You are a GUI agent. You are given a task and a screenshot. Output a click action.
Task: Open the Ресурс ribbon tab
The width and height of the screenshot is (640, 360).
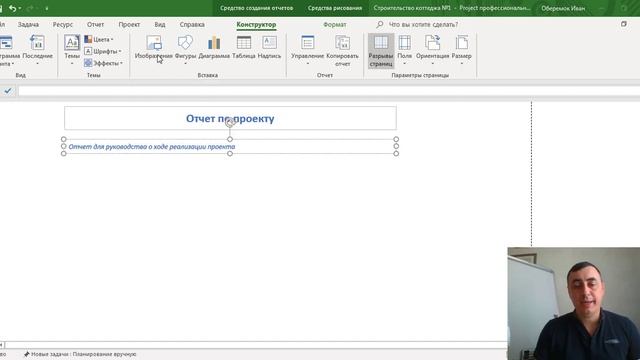click(x=62, y=24)
